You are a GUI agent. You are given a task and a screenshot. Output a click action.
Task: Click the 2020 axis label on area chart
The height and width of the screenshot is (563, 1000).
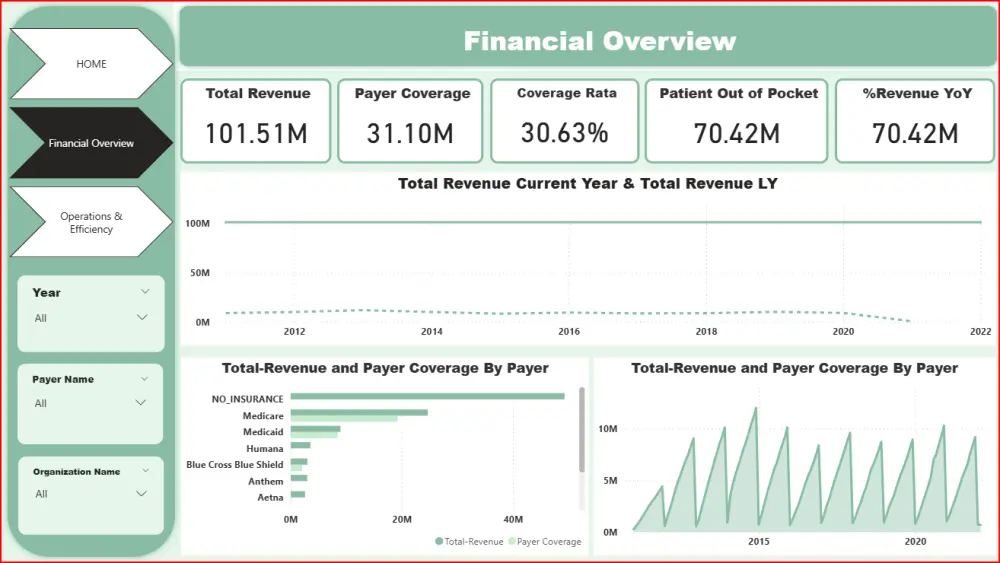tap(915, 541)
